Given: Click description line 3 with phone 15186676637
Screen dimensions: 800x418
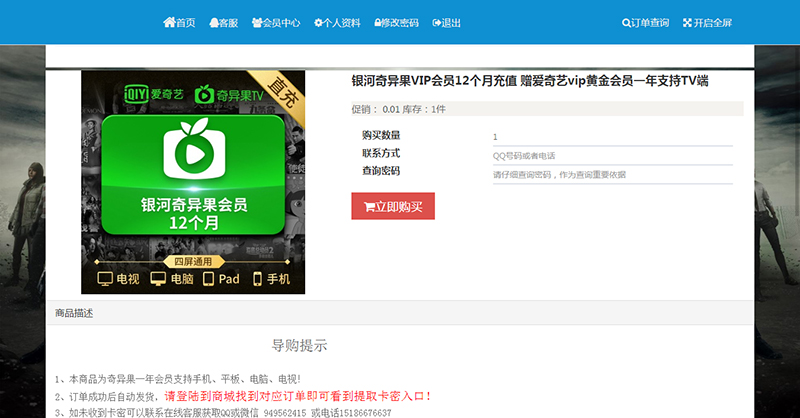Looking at the screenshot, I should tap(223, 413).
